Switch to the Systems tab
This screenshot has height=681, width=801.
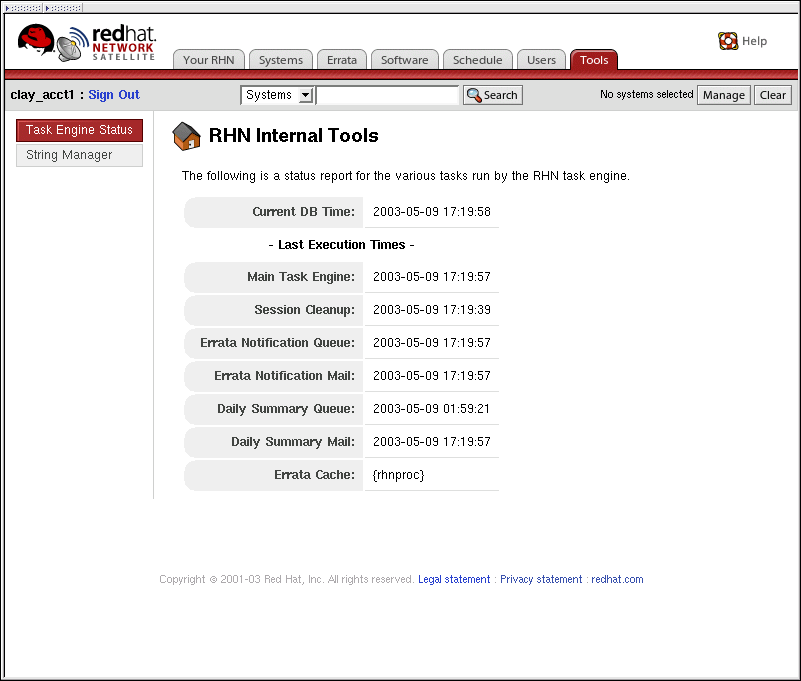[281, 60]
